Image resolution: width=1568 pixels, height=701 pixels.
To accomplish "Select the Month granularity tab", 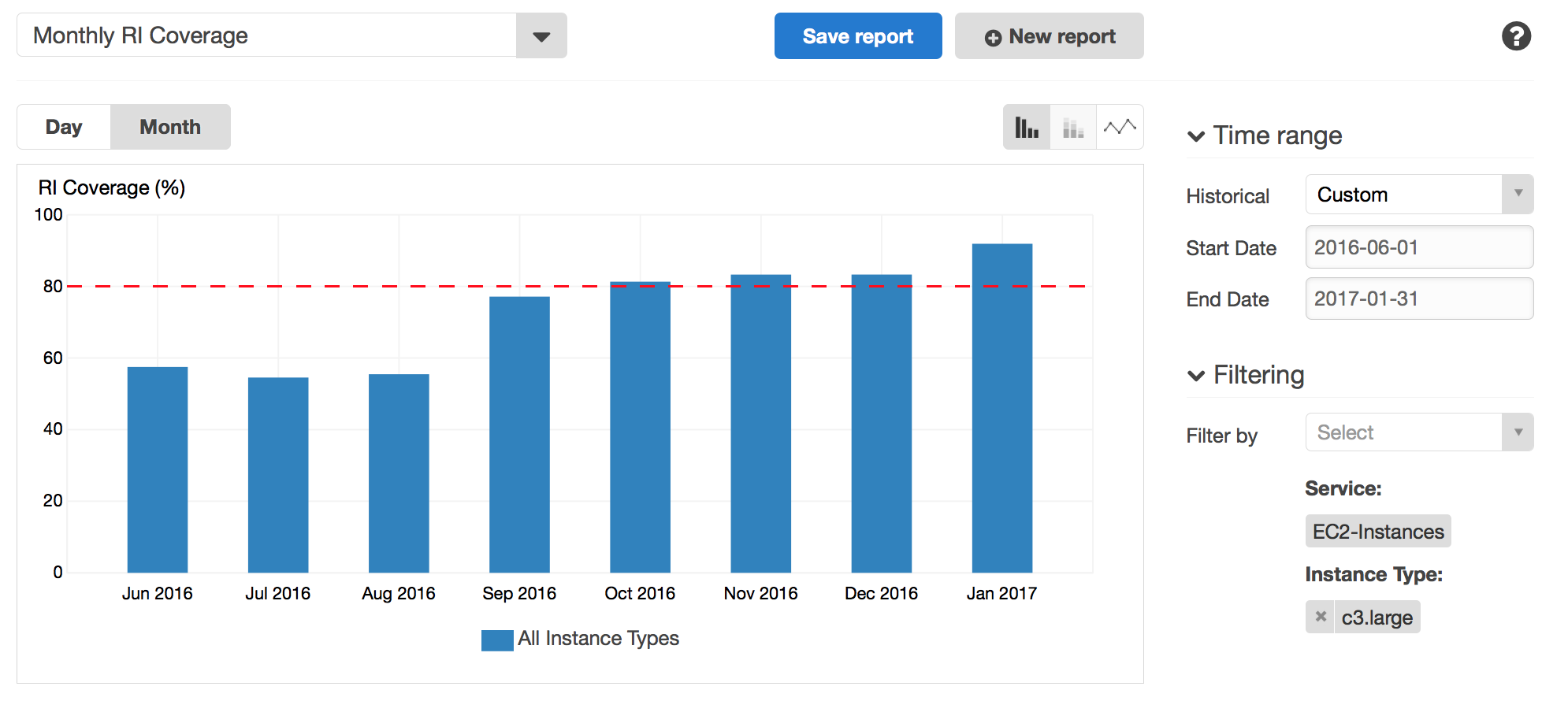I will coord(170,127).
